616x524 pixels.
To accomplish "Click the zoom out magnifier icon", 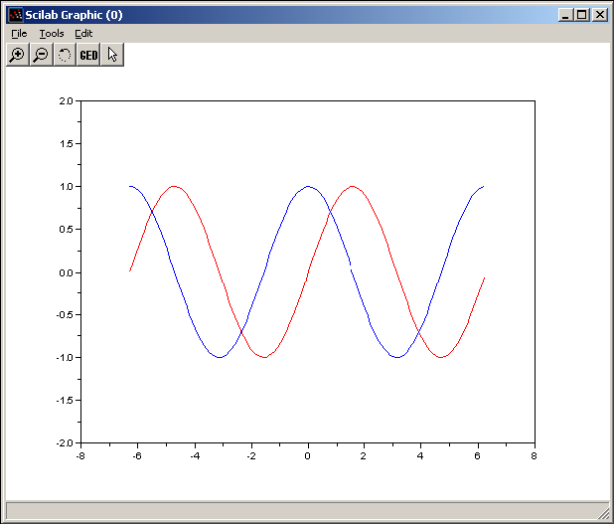I will pyautogui.click(x=41, y=55).
